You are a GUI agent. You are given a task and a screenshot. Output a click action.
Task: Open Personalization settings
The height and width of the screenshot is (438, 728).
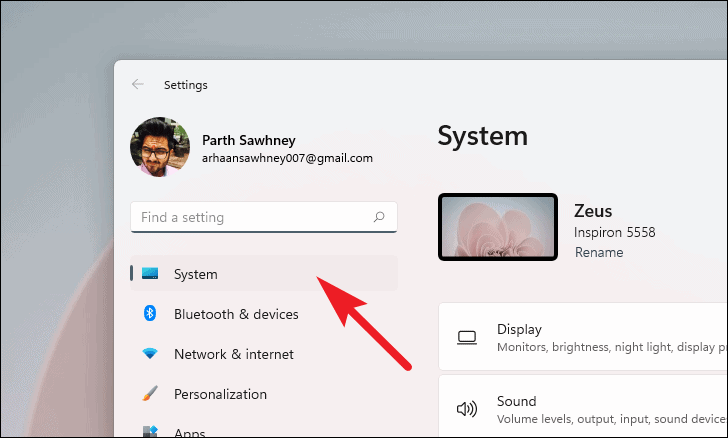[x=264, y=394]
